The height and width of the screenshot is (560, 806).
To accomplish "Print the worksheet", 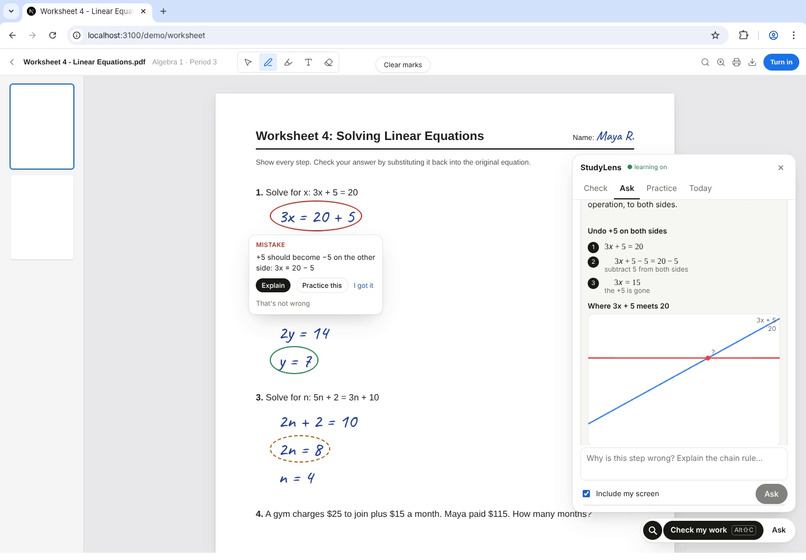I will pyautogui.click(x=736, y=62).
